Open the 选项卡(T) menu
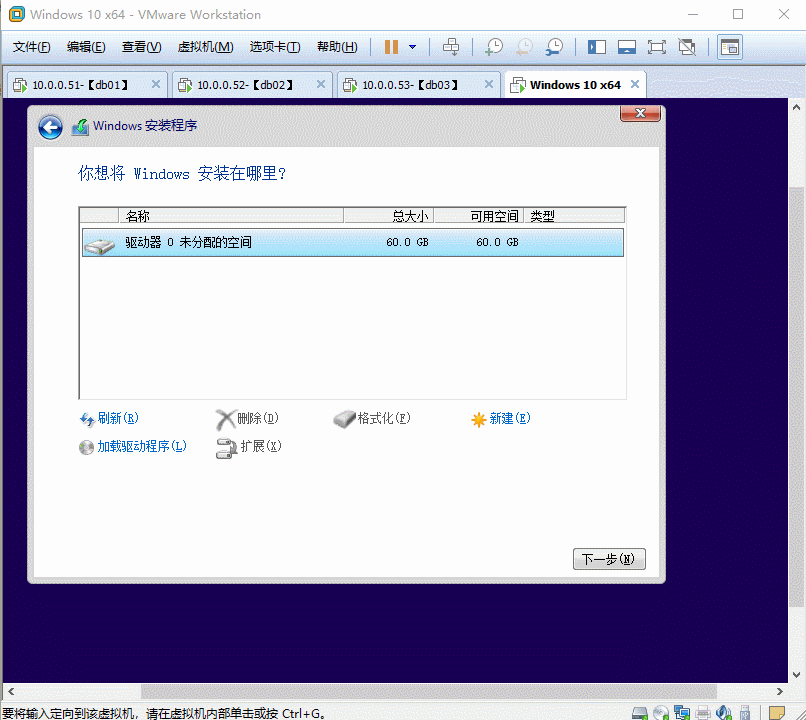Screen dimensions: 806x720 tap(275, 47)
